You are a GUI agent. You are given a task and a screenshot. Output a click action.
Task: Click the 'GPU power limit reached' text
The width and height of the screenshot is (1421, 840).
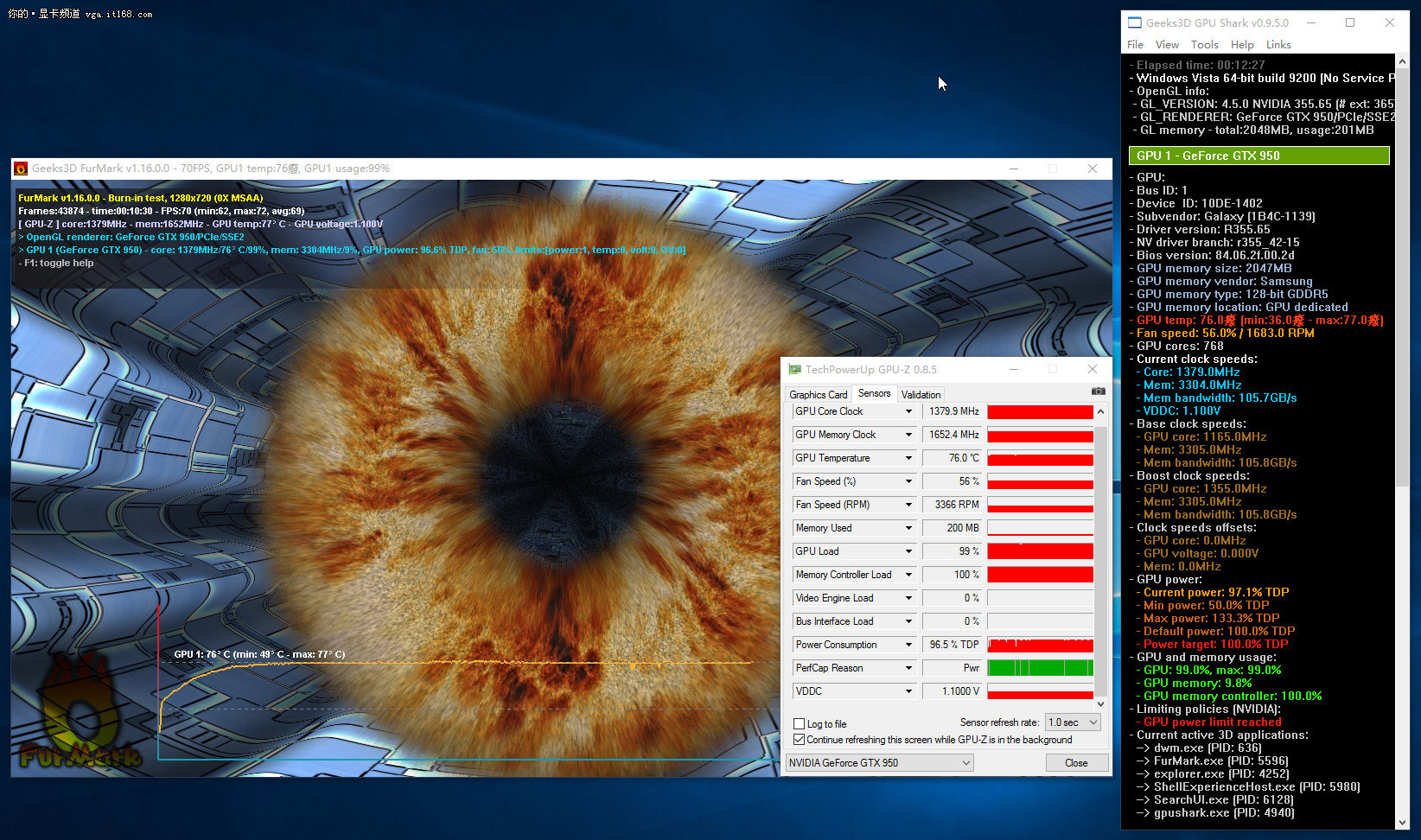tap(1212, 722)
